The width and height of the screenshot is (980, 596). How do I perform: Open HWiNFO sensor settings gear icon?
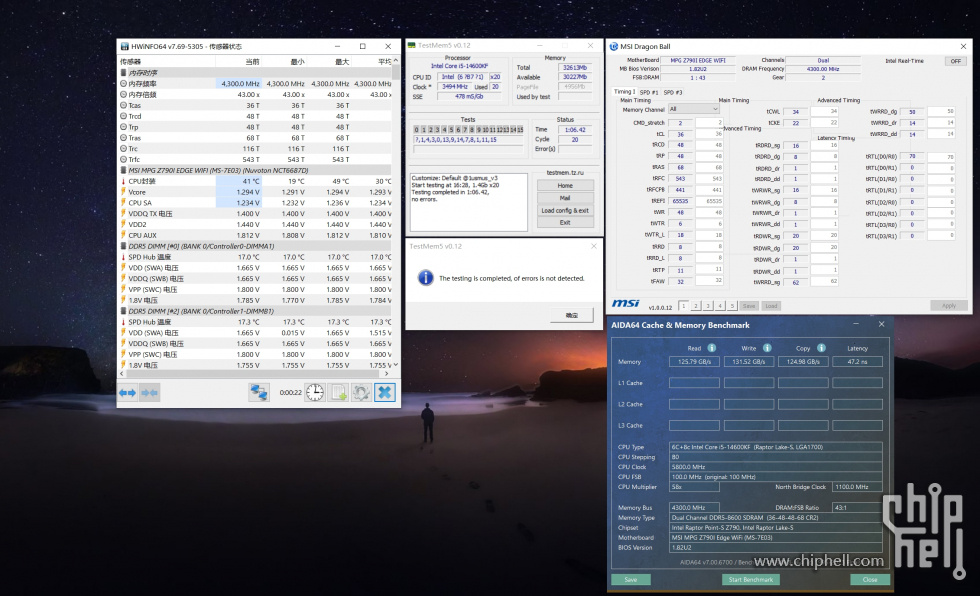pyautogui.click(x=361, y=392)
